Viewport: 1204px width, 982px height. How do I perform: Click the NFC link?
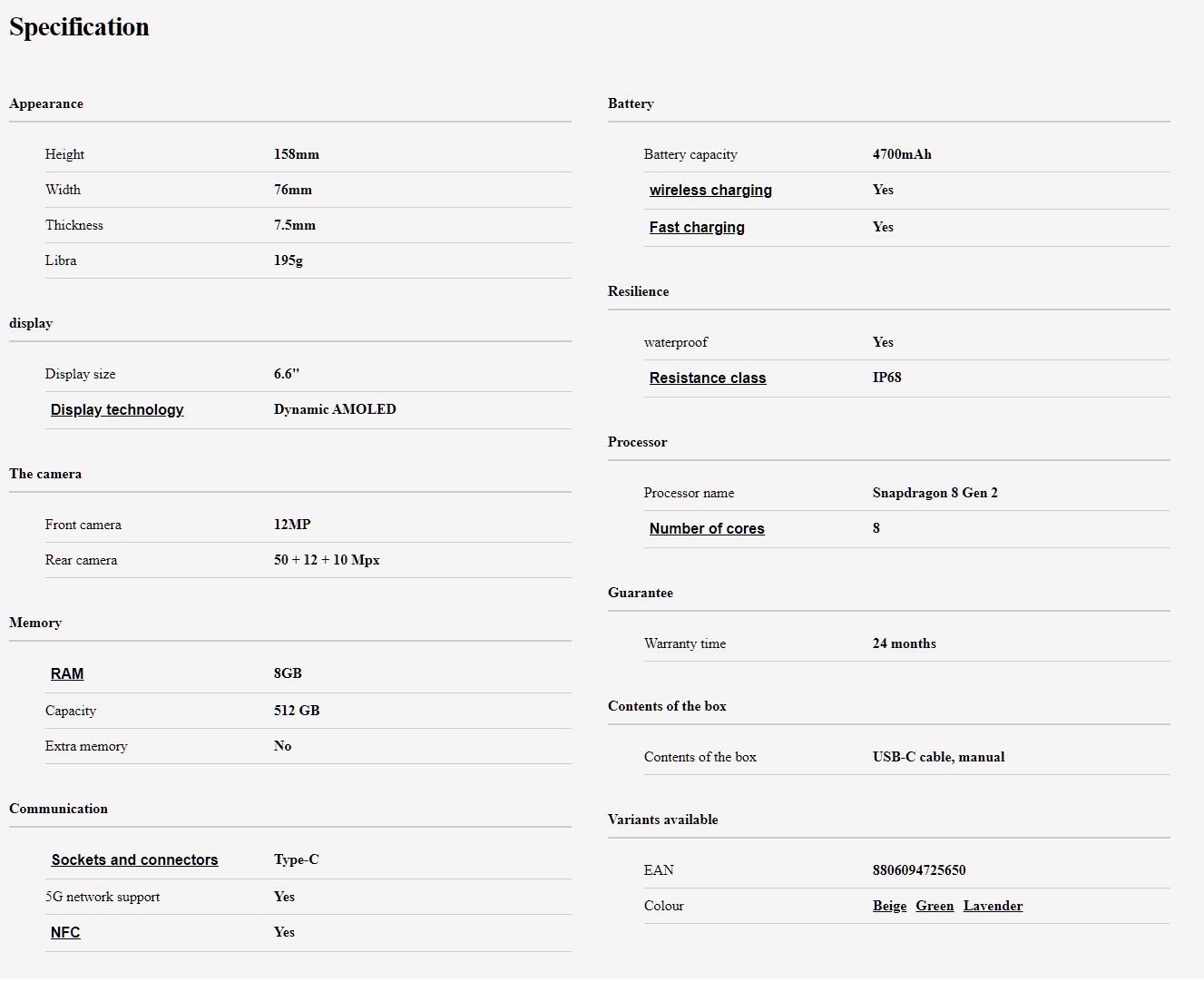(x=65, y=933)
